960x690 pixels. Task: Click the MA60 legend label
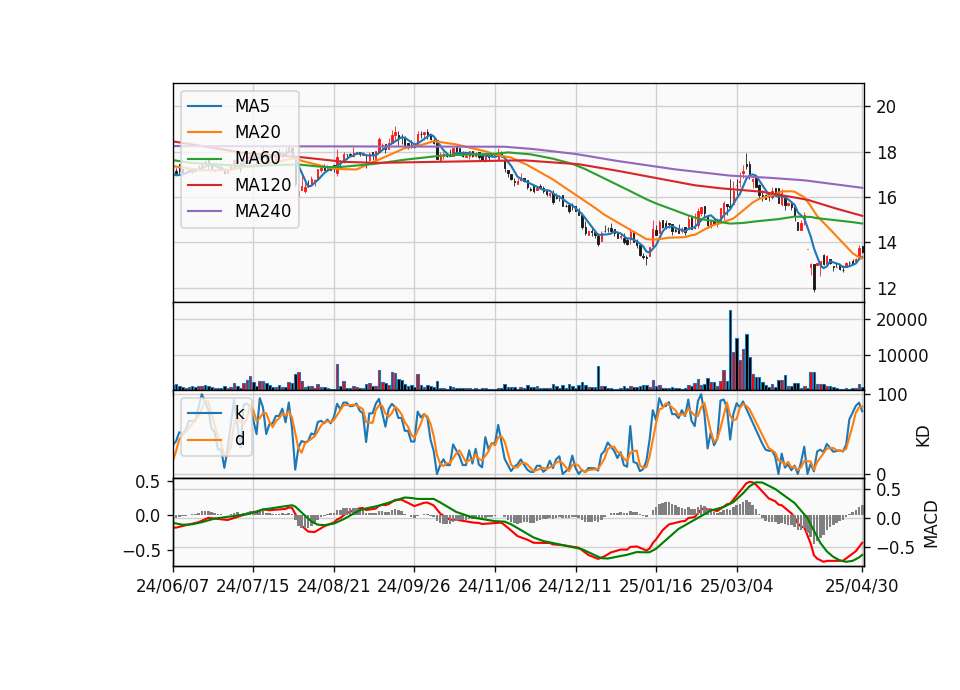tap(257, 159)
